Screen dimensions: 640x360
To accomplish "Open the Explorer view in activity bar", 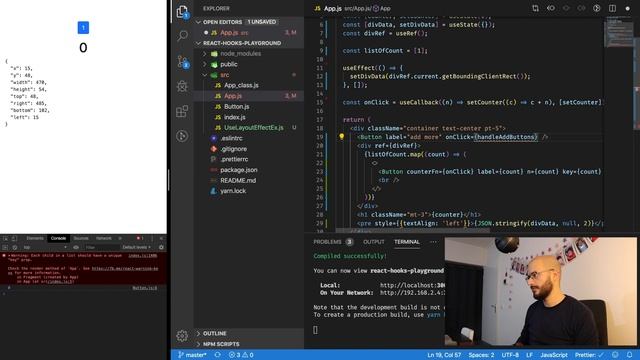I will [x=182, y=11].
